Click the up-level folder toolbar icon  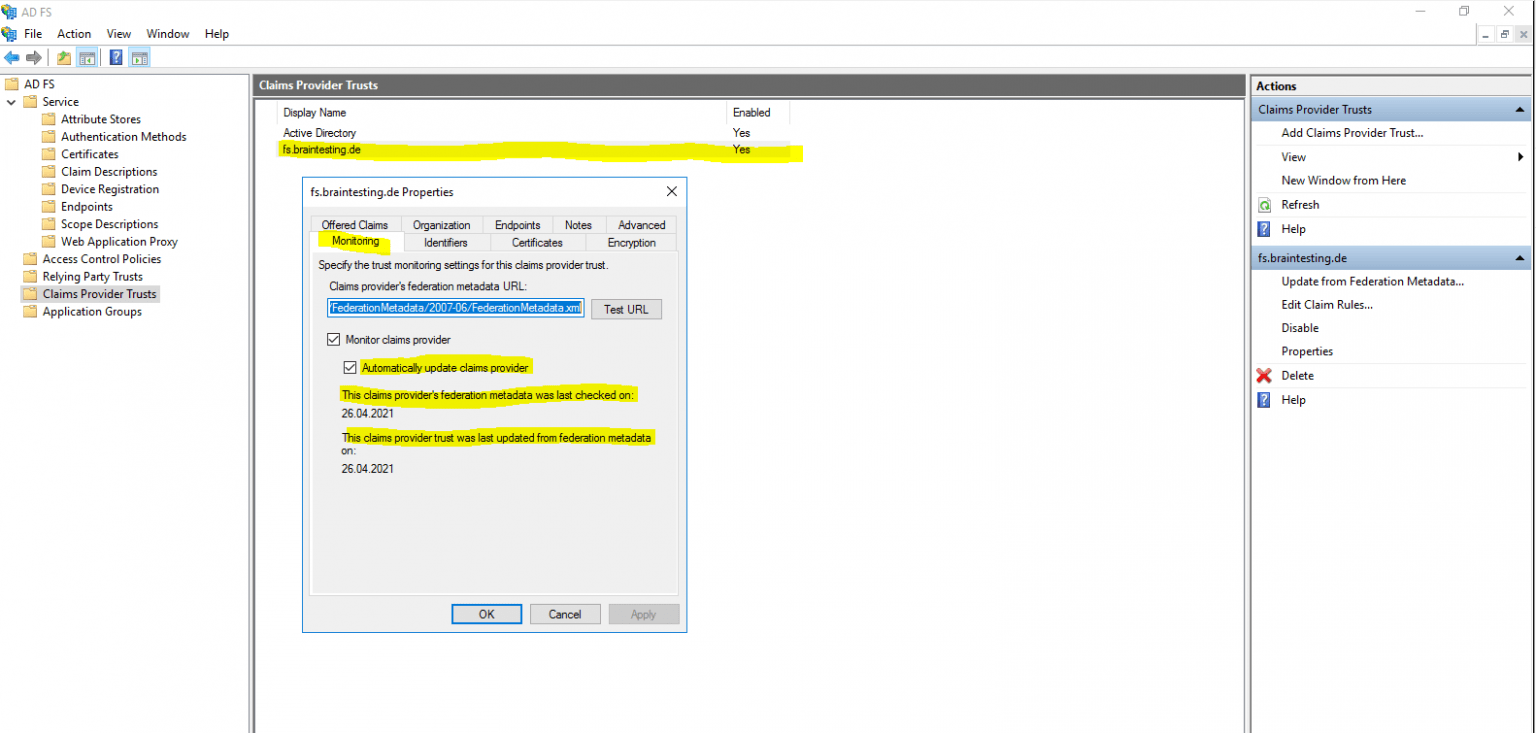(x=62, y=57)
